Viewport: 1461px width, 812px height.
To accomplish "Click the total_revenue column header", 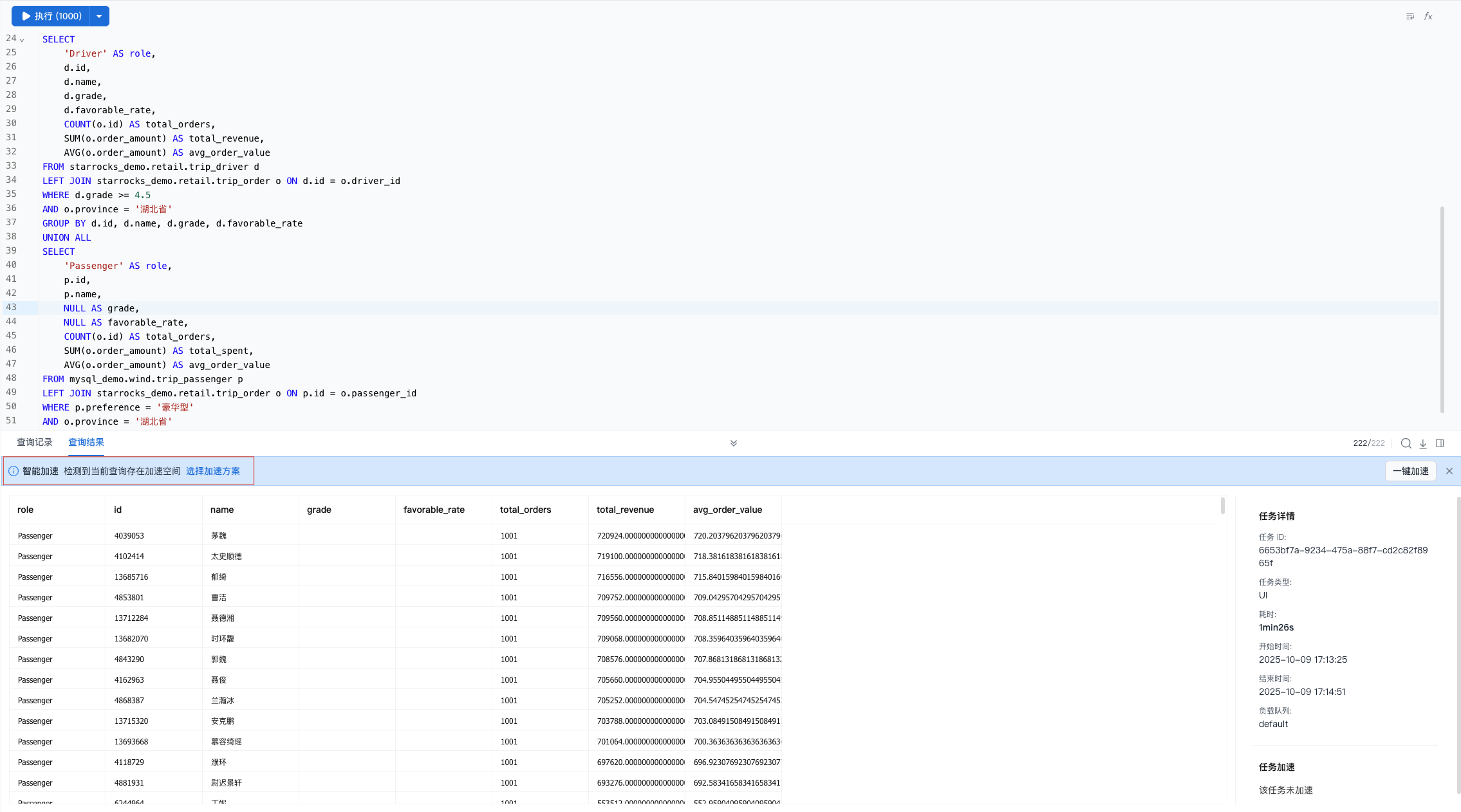I will [x=625, y=510].
